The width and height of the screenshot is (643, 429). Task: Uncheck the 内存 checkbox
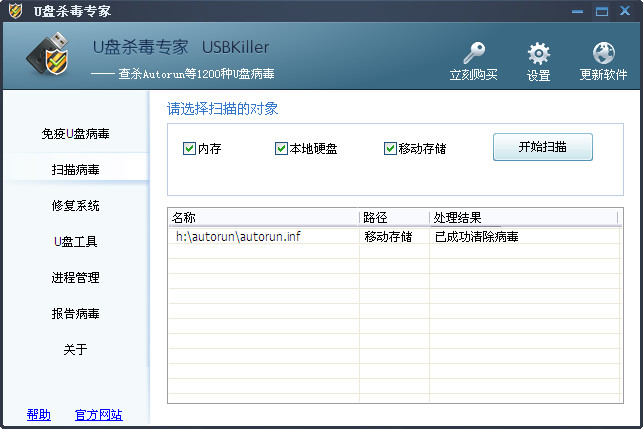coord(189,148)
